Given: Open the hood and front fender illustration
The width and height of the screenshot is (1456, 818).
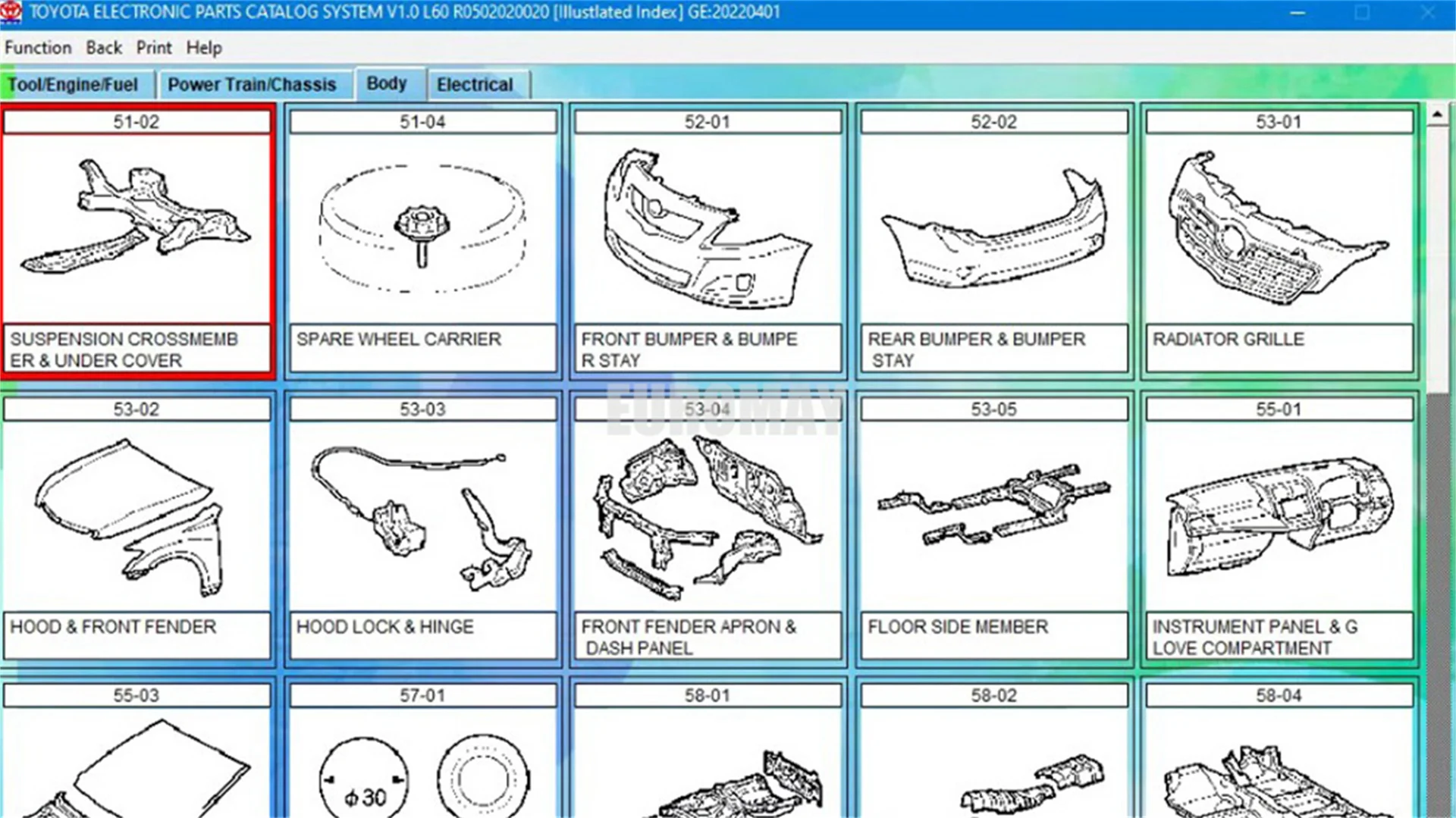Looking at the screenshot, I should click(x=136, y=516).
